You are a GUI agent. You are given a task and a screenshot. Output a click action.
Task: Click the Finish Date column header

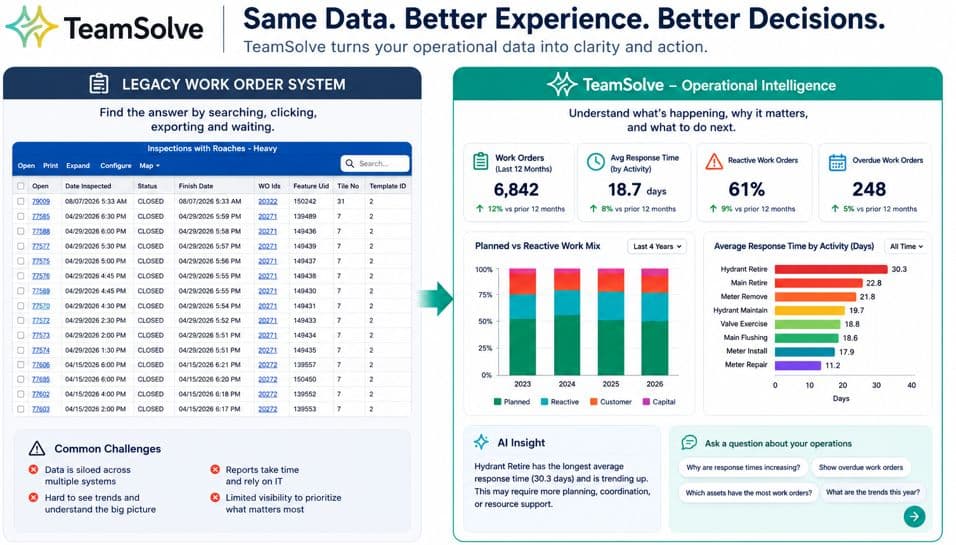pyautogui.click(x=196, y=186)
